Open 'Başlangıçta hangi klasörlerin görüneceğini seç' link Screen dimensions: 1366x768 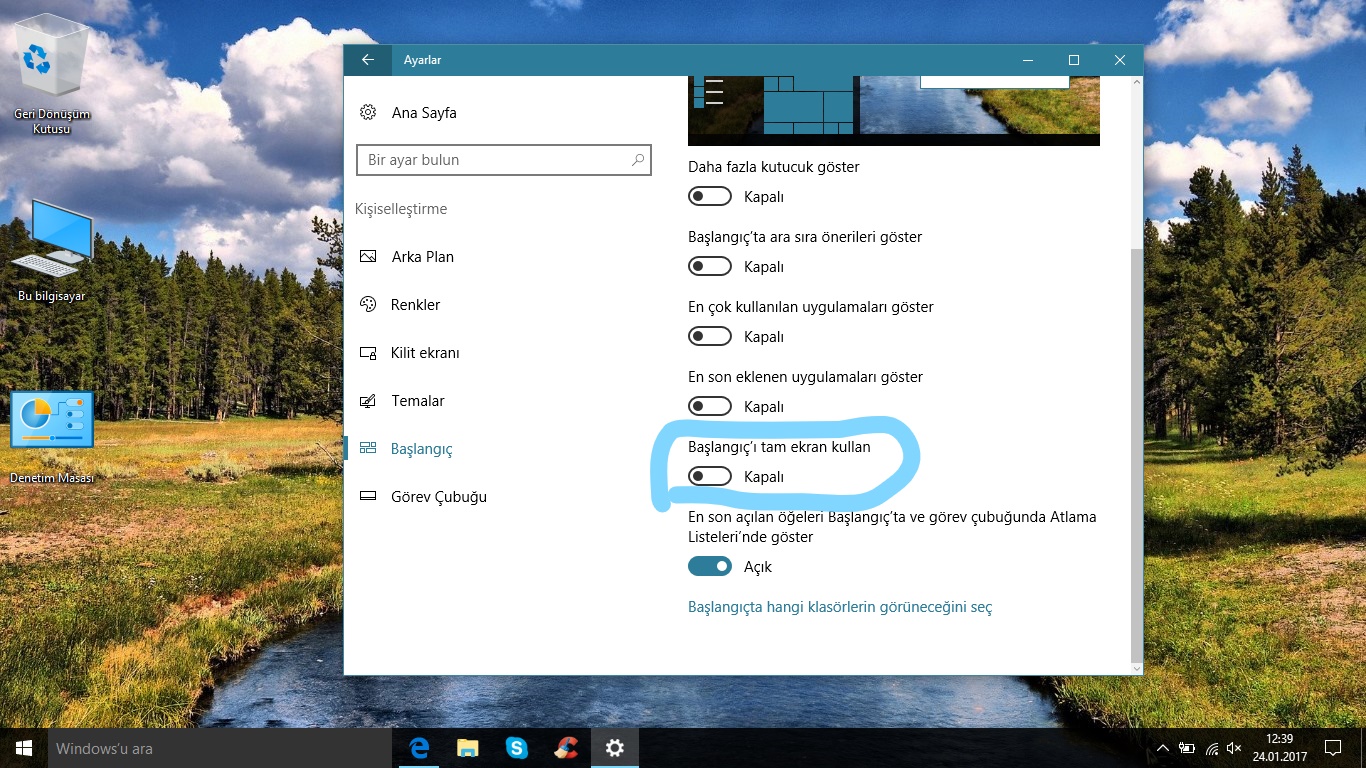840,607
